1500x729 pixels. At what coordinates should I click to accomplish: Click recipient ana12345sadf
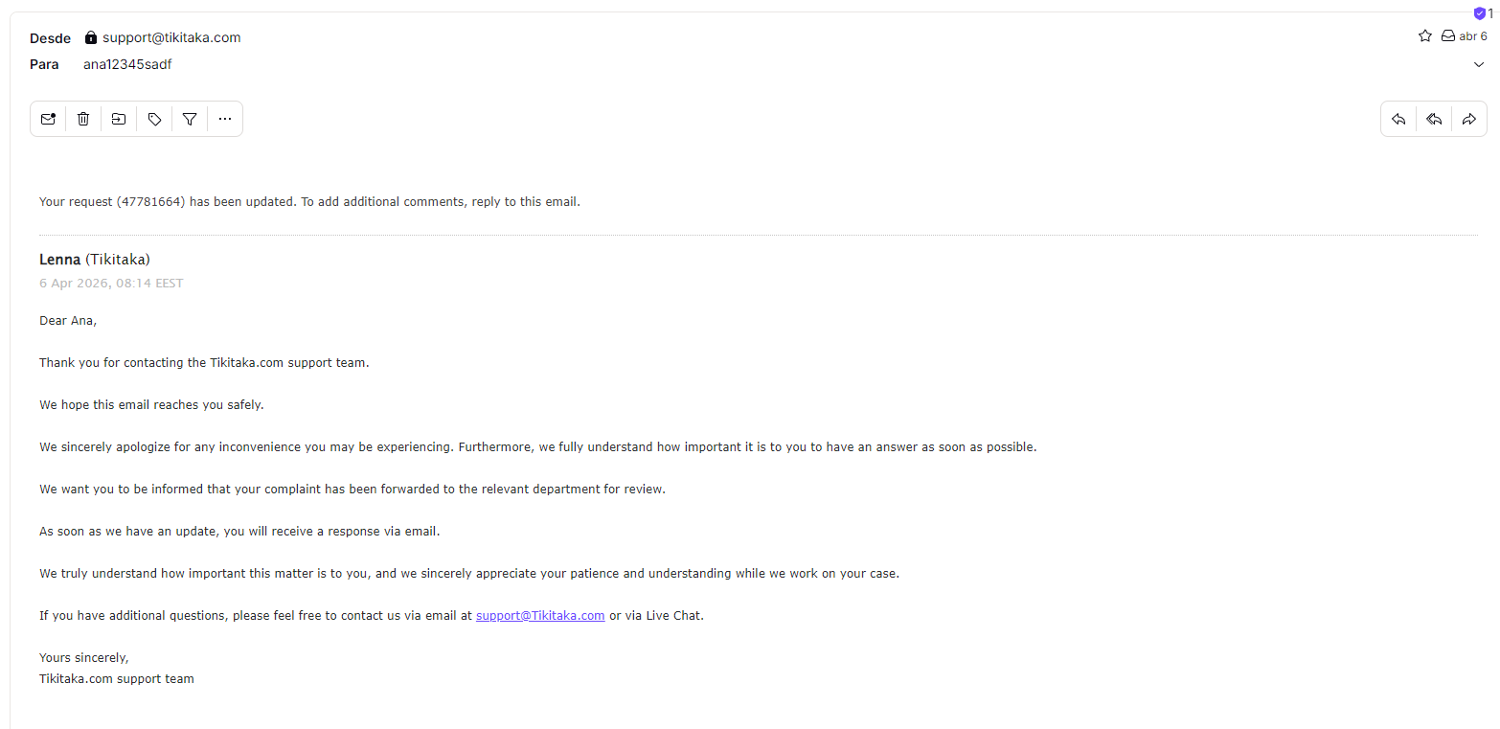point(128,65)
